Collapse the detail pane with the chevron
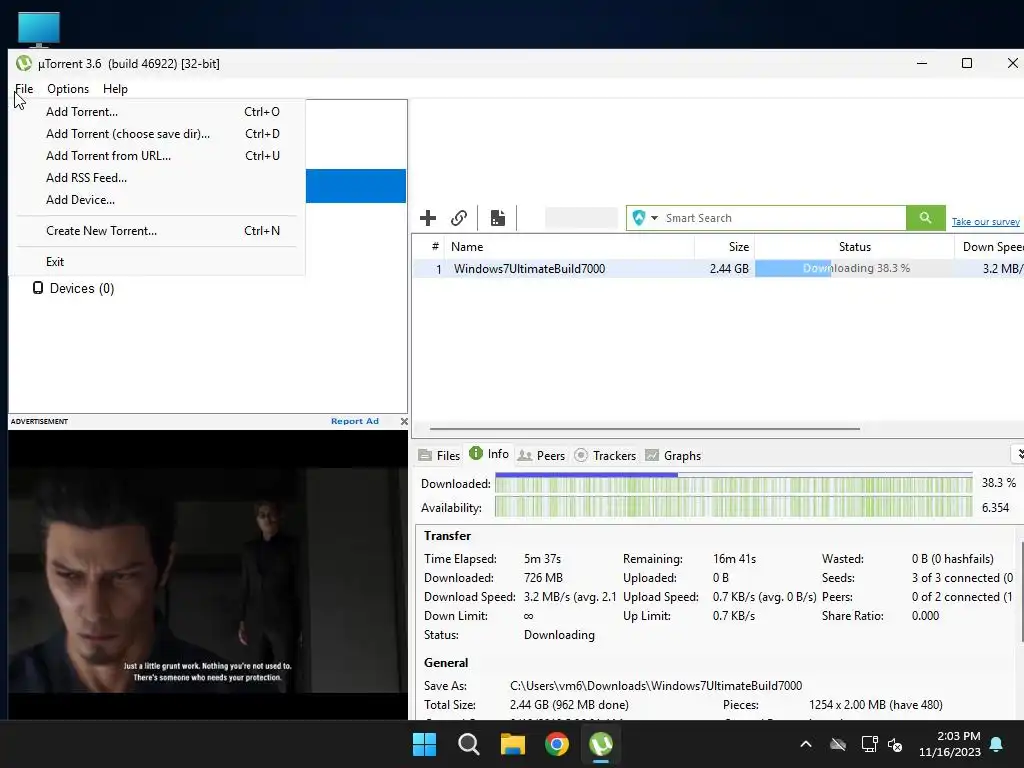Screen dimensions: 1024x768 click(x=1019, y=453)
